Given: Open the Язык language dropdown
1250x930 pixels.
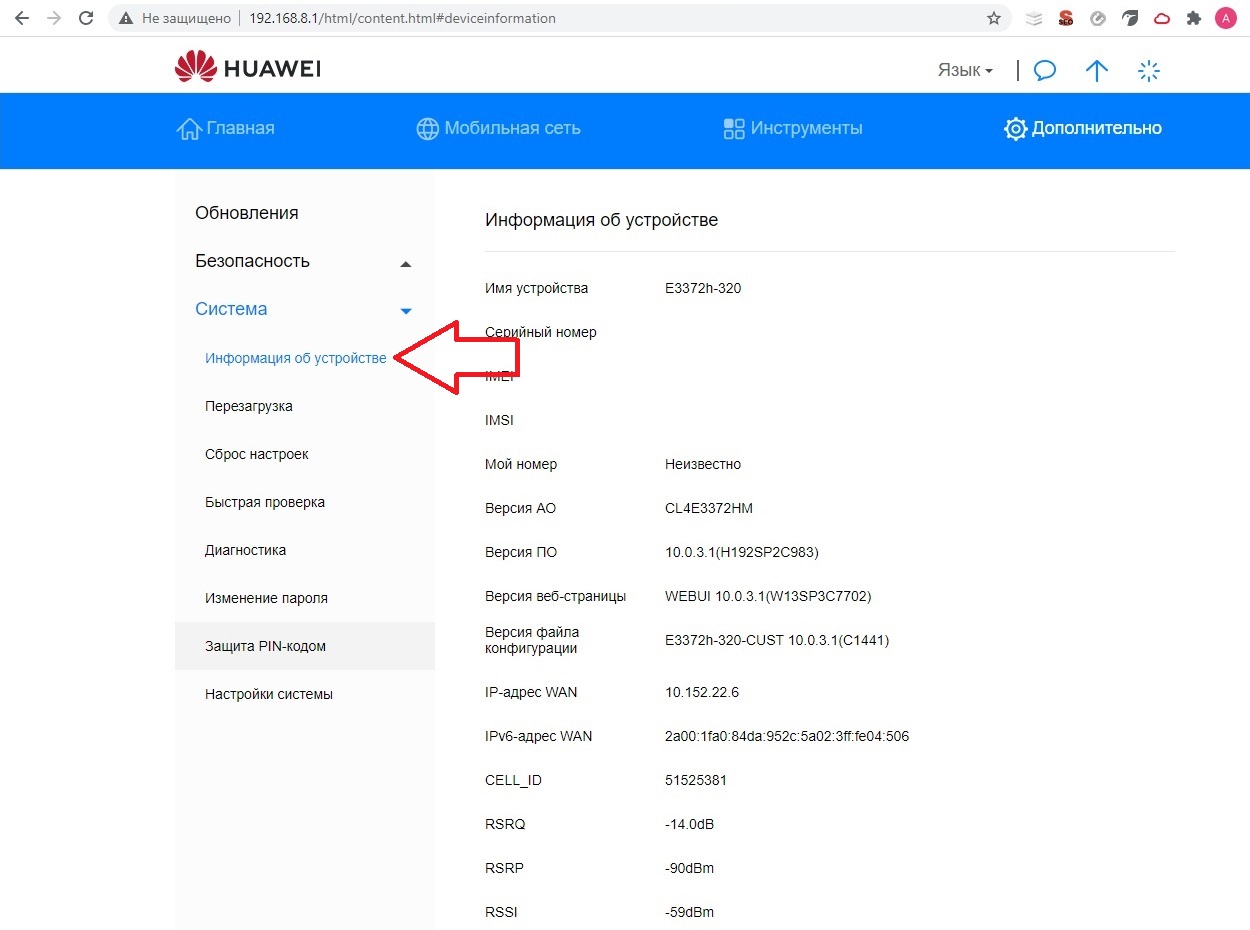Looking at the screenshot, I should [x=965, y=70].
